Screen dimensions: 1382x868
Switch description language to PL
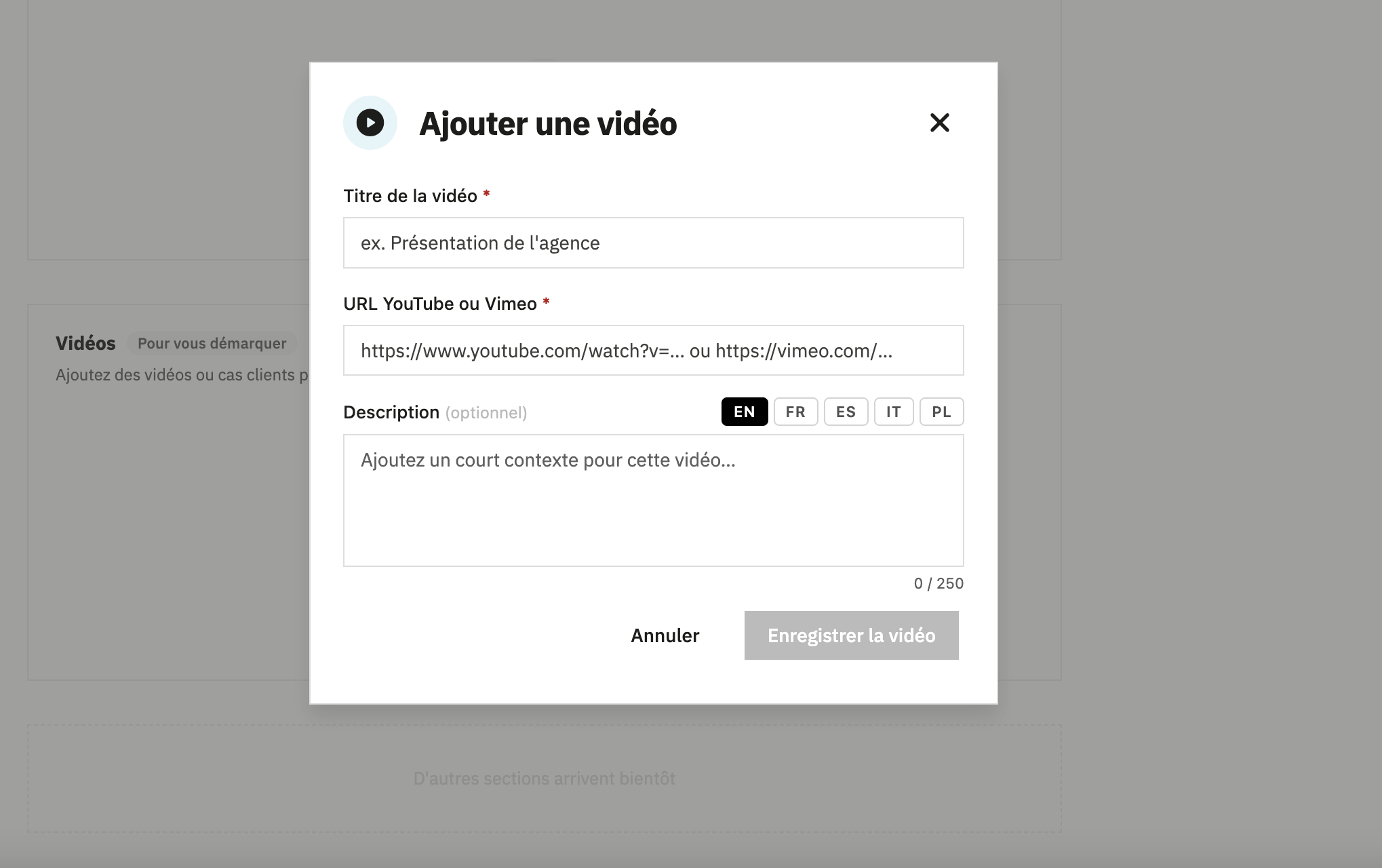coord(941,412)
